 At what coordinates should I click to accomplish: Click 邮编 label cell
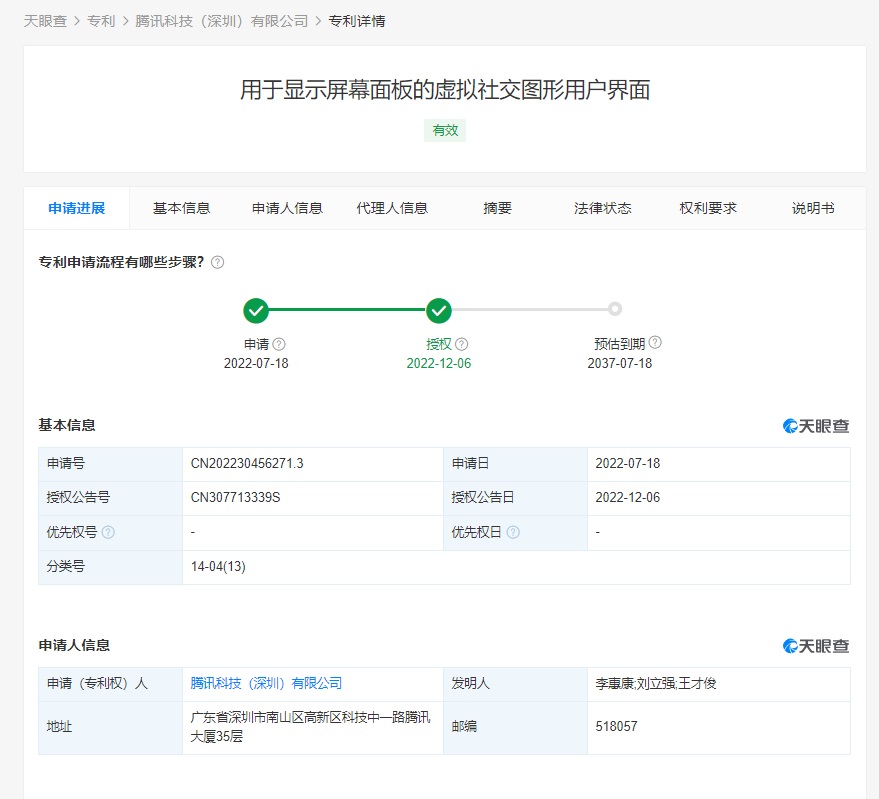point(515,728)
